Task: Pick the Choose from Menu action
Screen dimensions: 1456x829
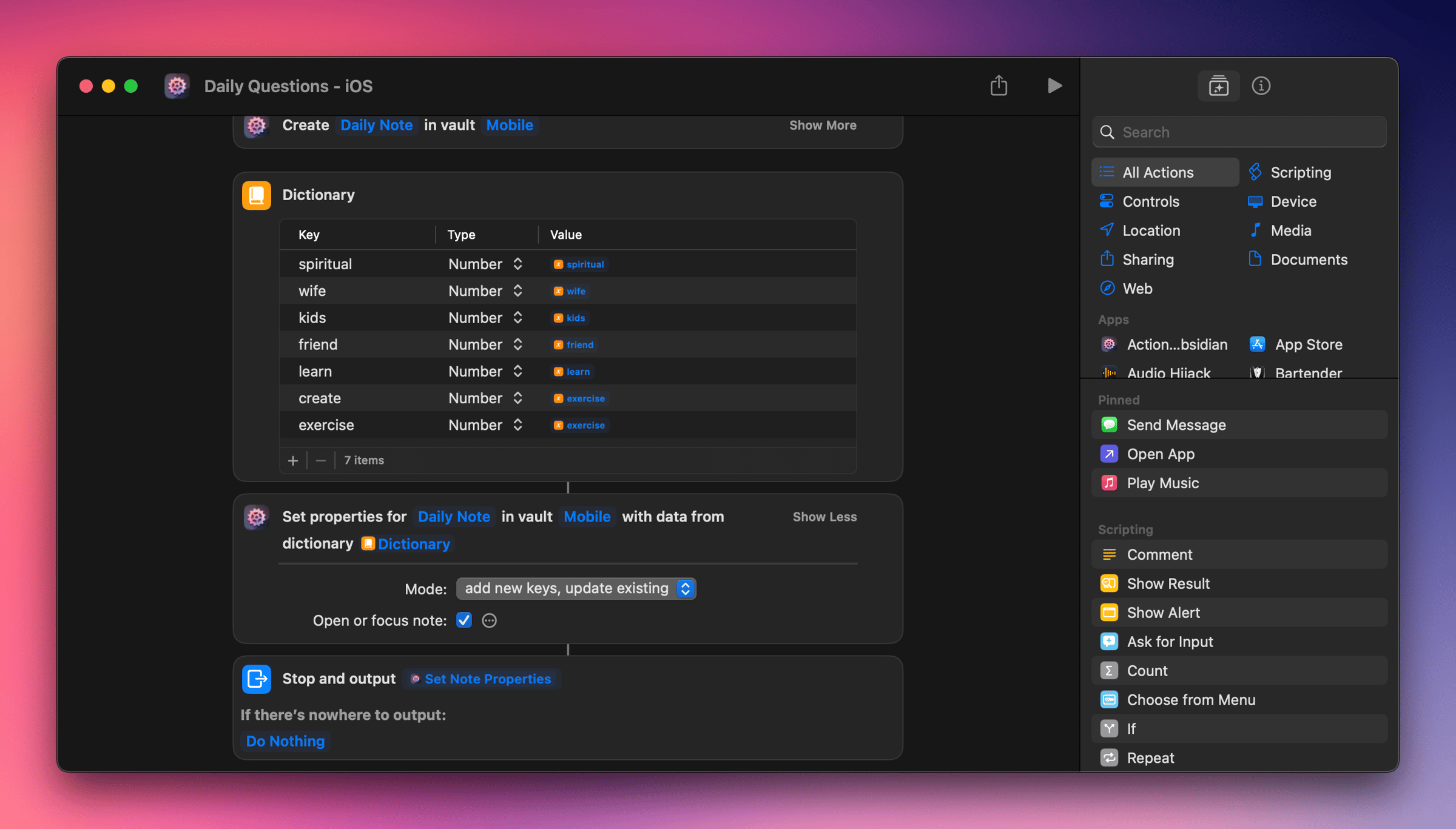Action: pyautogui.click(x=1190, y=699)
